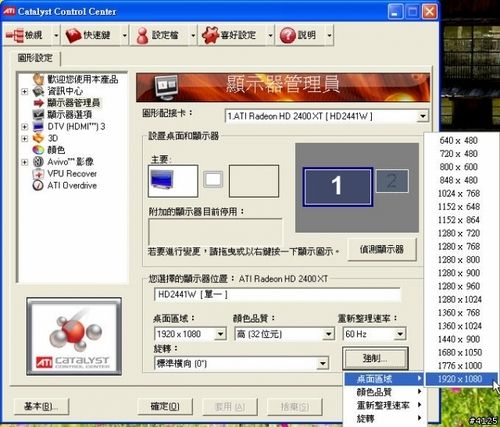This screenshot has height=427, width=500.
Task: Click the 偵測顯示器 detect displays button
Action: pos(382,249)
